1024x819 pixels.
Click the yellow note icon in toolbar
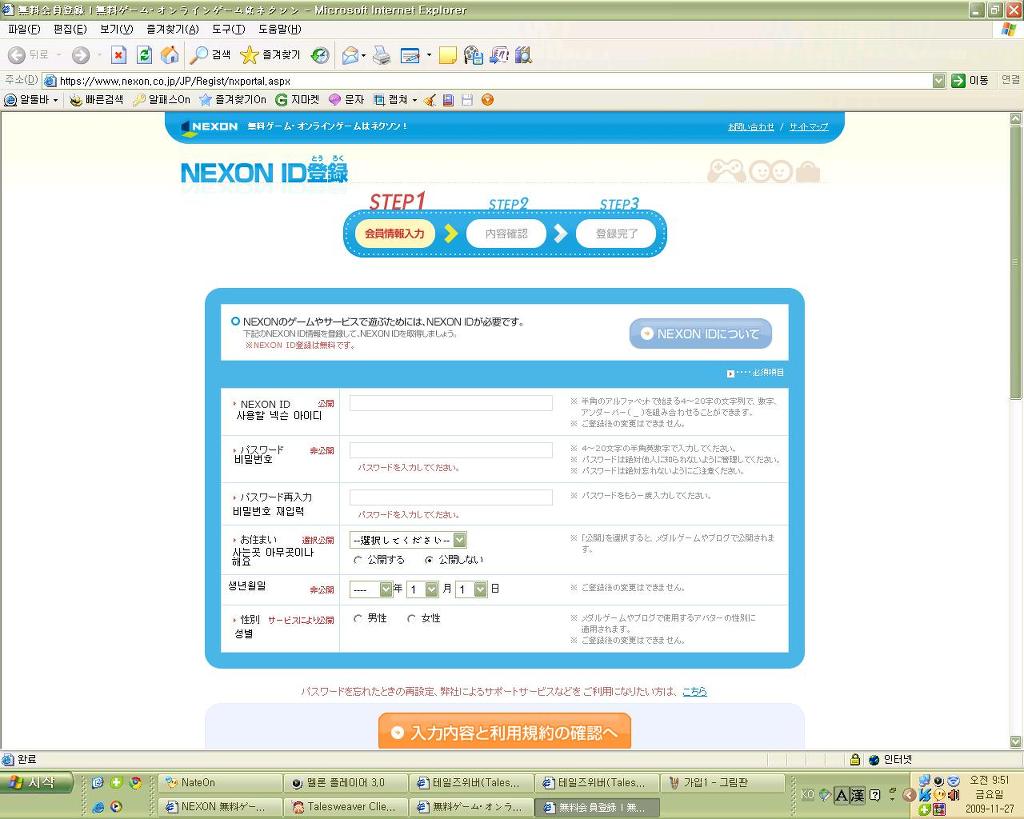(x=447, y=56)
